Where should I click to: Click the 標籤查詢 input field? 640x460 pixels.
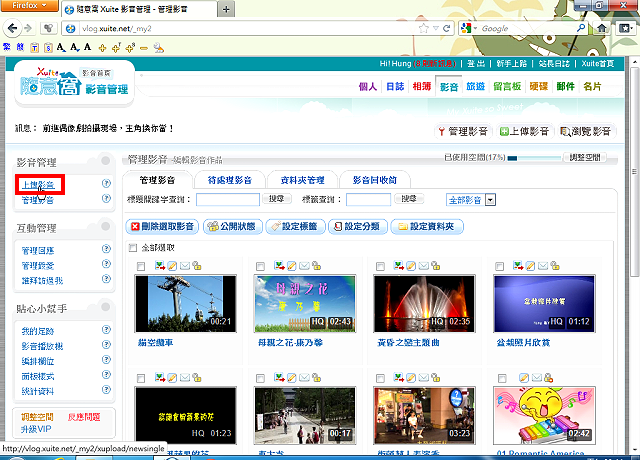pyautogui.click(x=369, y=200)
